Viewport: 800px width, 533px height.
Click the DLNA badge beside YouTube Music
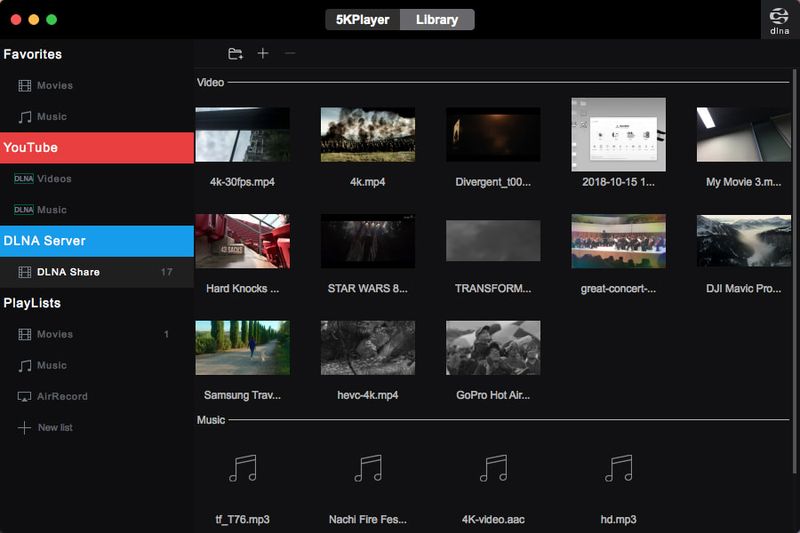pyautogui.click(x=23, y=210)
